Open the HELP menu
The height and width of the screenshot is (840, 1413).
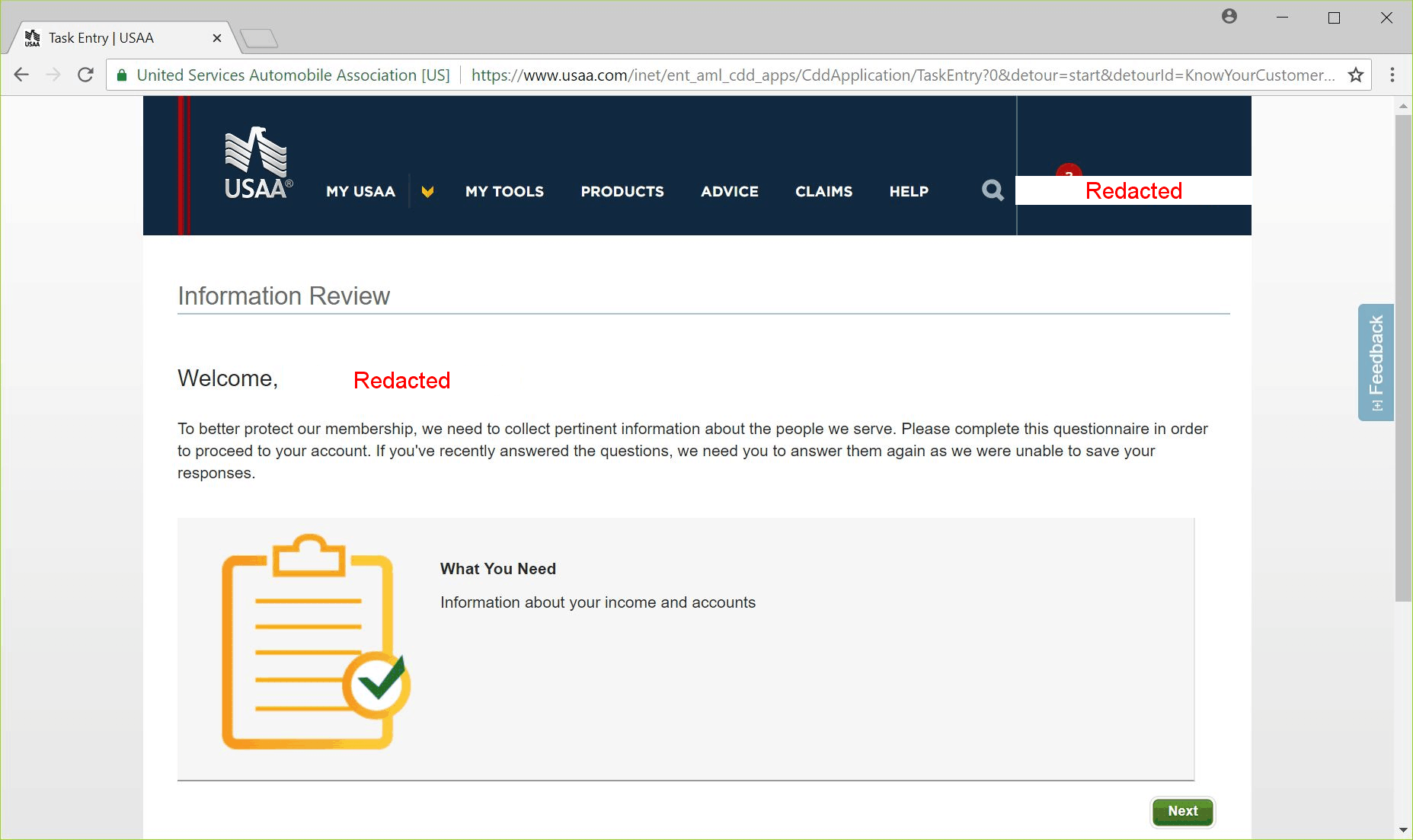click(x=909, y=192)
